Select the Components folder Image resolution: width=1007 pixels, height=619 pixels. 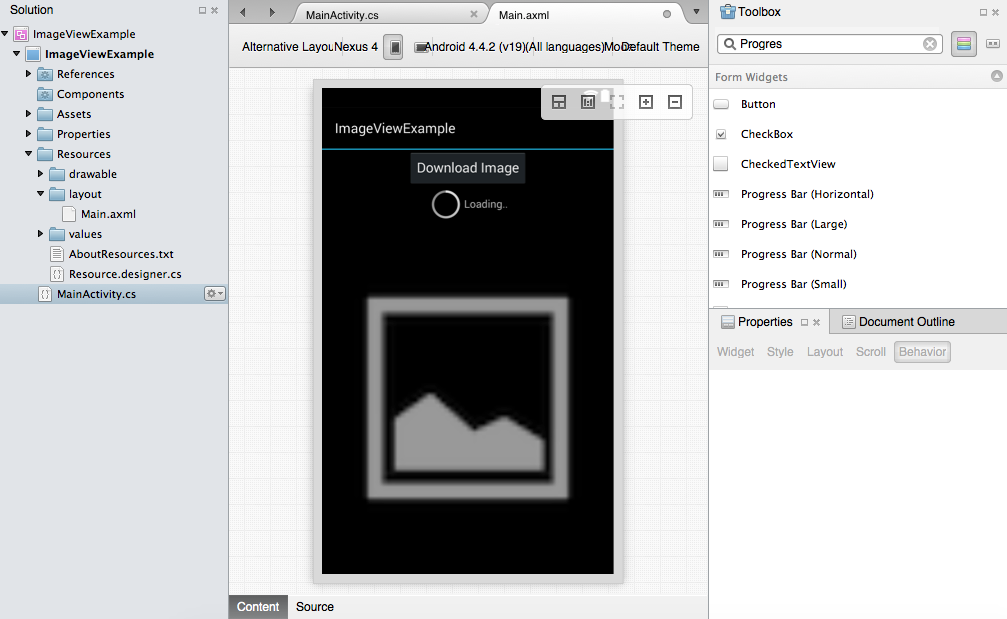click(x=91, y=94)
